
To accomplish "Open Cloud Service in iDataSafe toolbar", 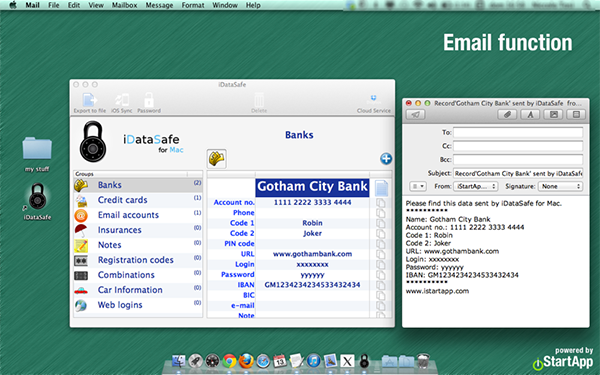I will [374, 103].
